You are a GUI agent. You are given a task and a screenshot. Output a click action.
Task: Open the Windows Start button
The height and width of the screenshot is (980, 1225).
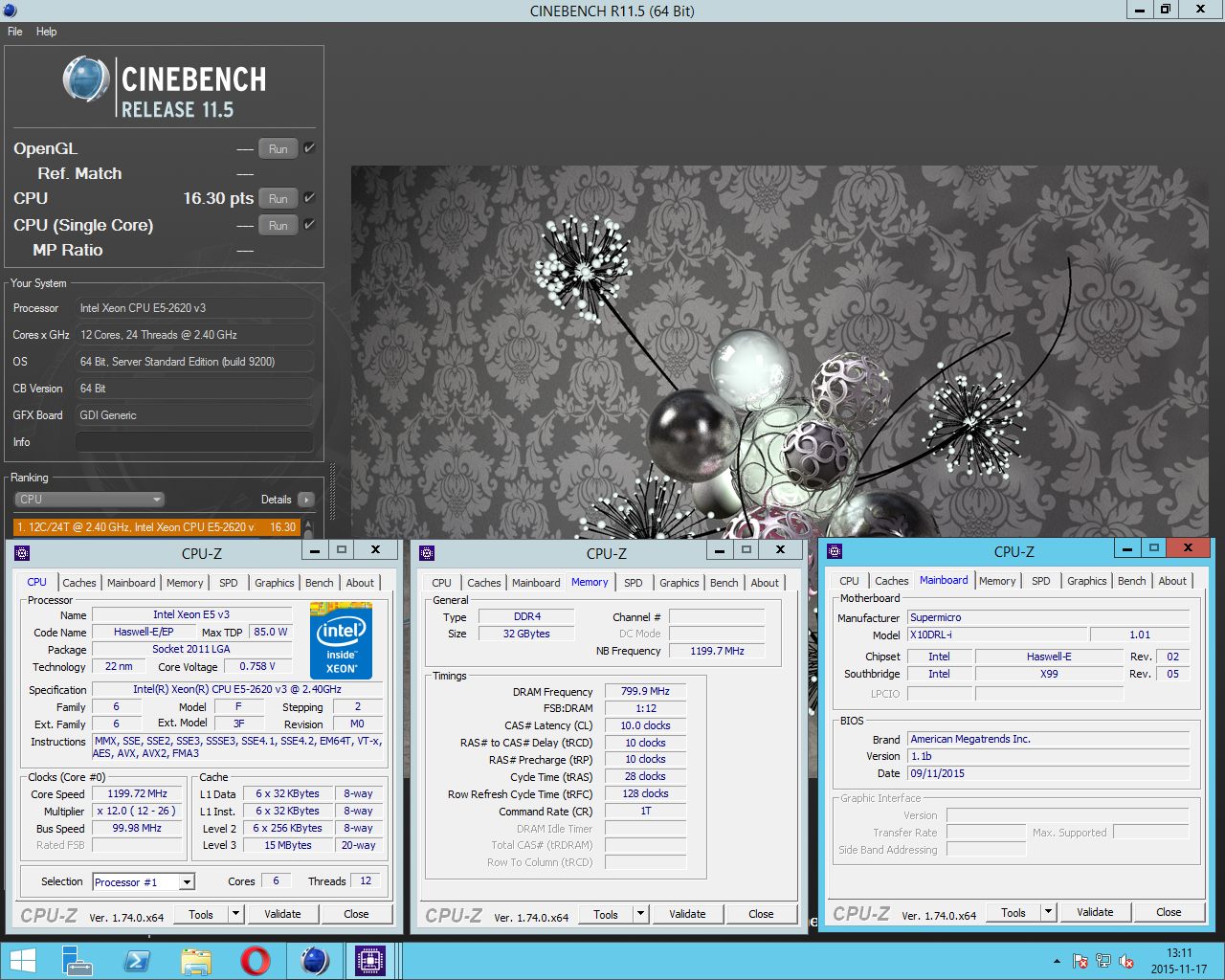pos(22,961)
